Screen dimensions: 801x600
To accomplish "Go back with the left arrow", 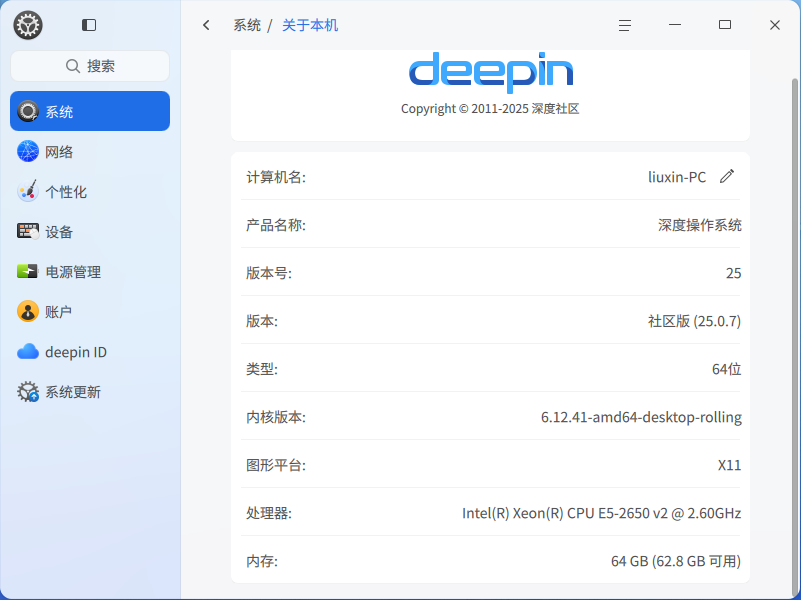I will (206, 25).
